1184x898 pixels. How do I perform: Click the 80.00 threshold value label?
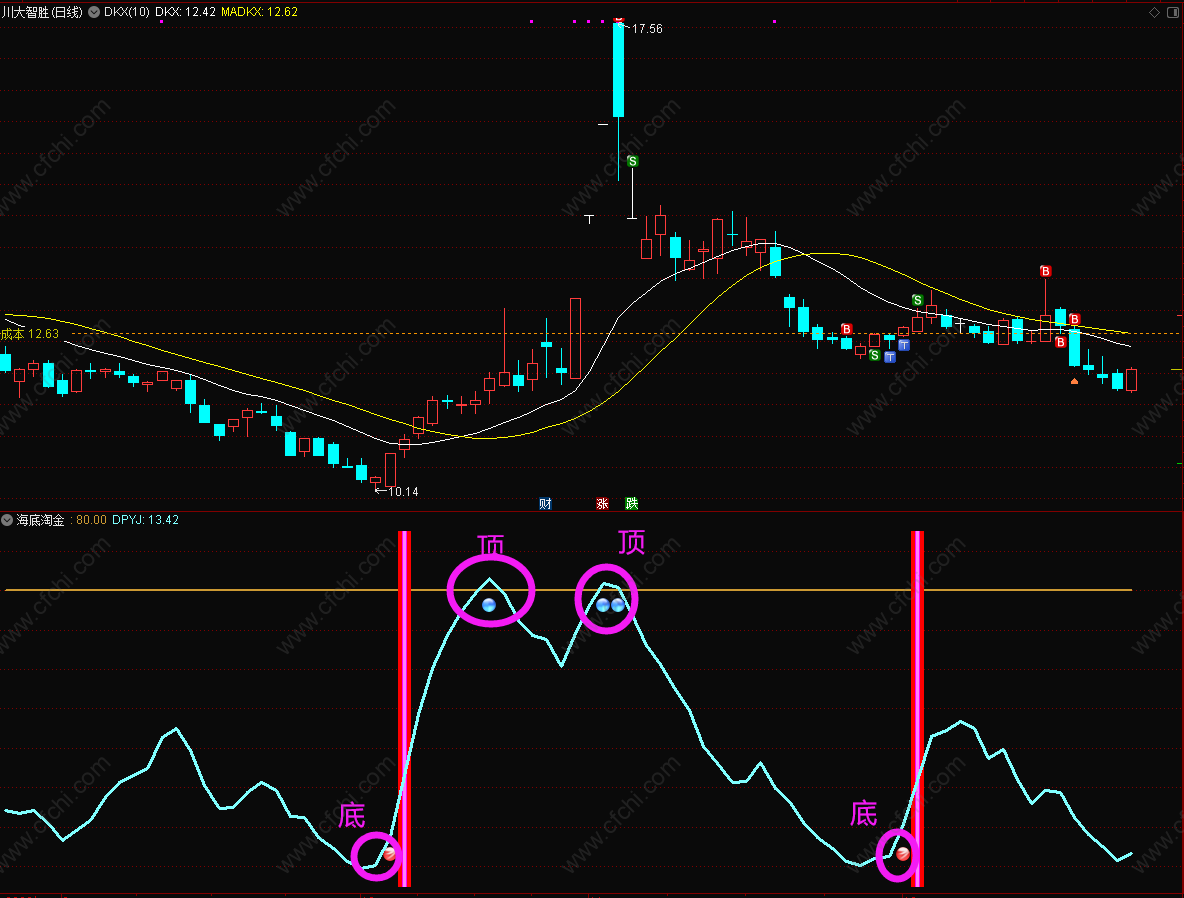91,520
